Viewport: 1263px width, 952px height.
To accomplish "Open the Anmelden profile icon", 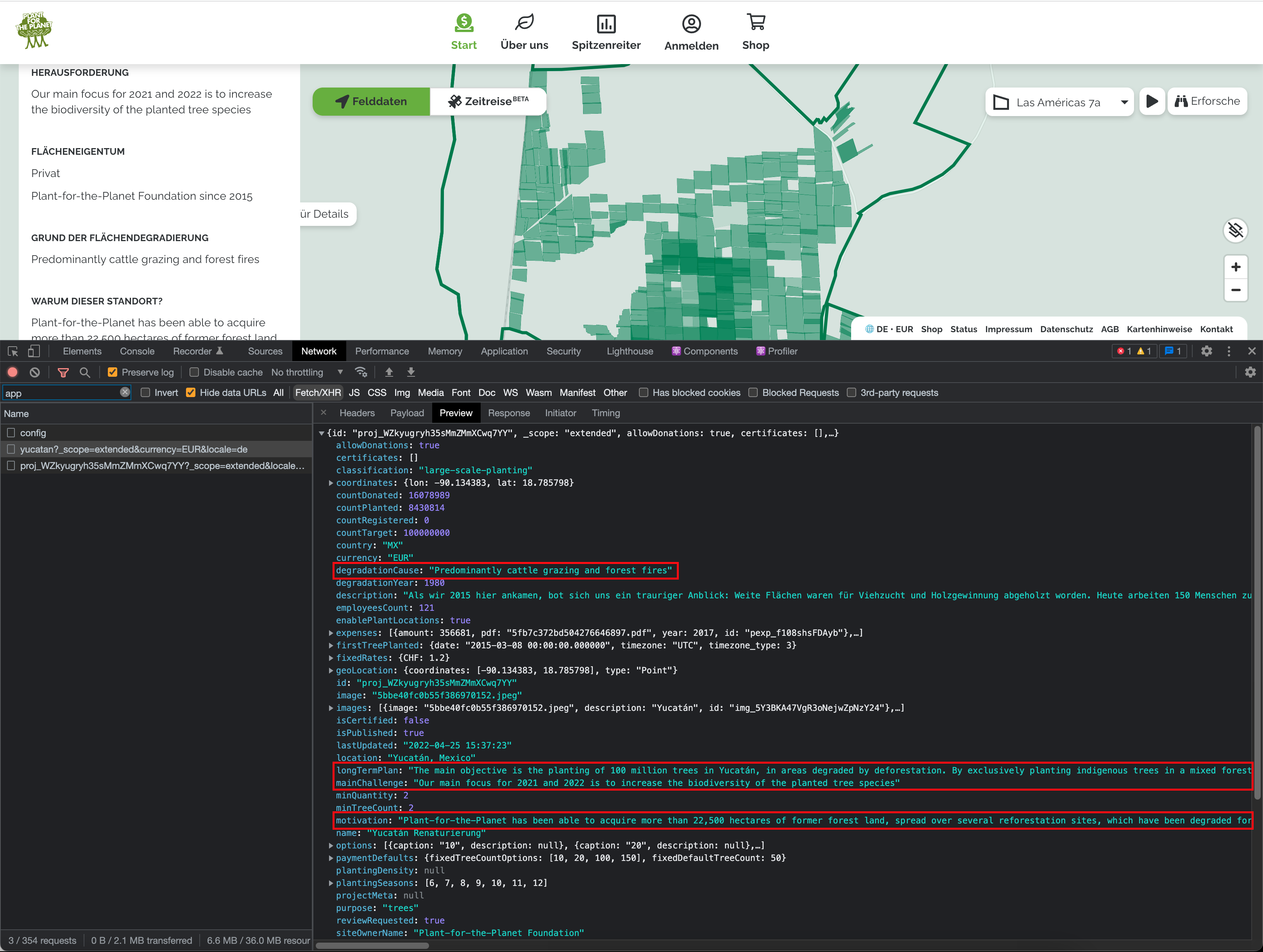I will [x=691, y=23].
